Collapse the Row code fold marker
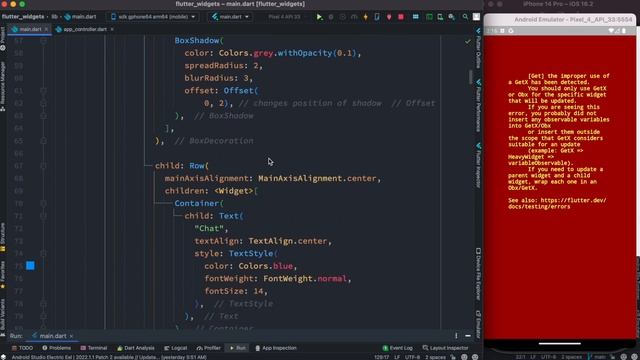The height and width of the screenshot is (360, 640). coord(43,166)
